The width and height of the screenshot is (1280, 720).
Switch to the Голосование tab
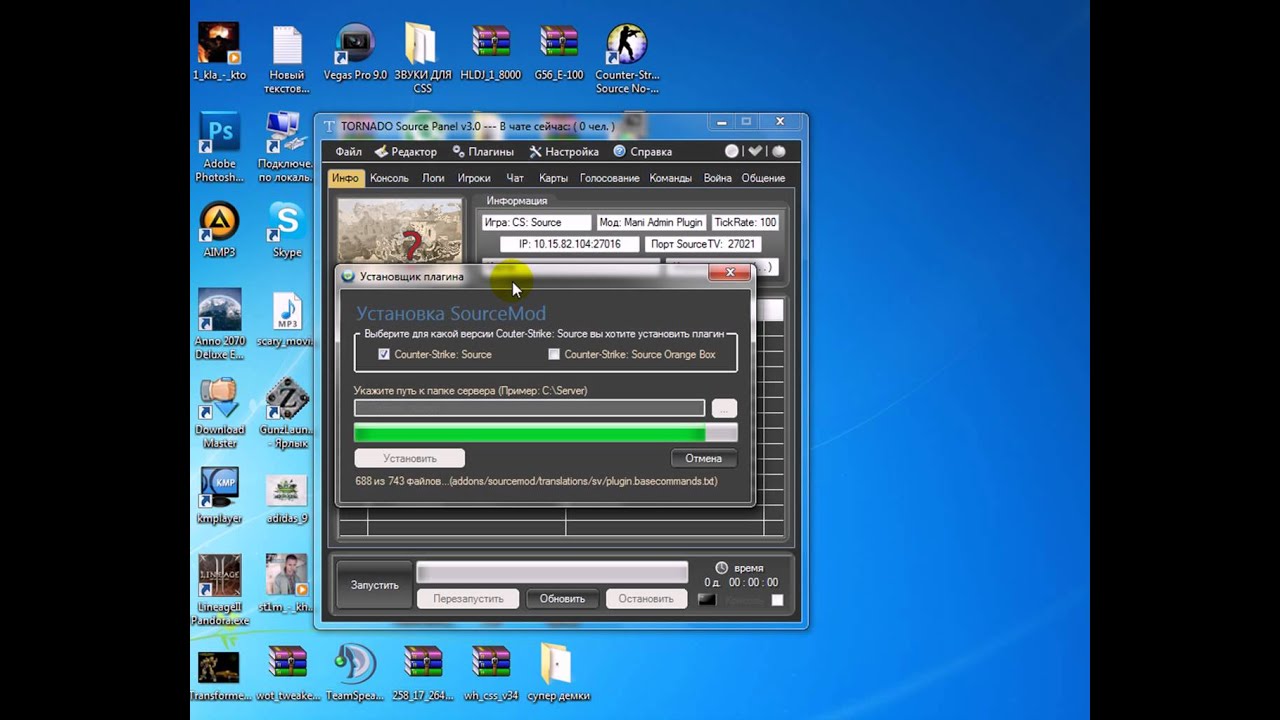610,178
